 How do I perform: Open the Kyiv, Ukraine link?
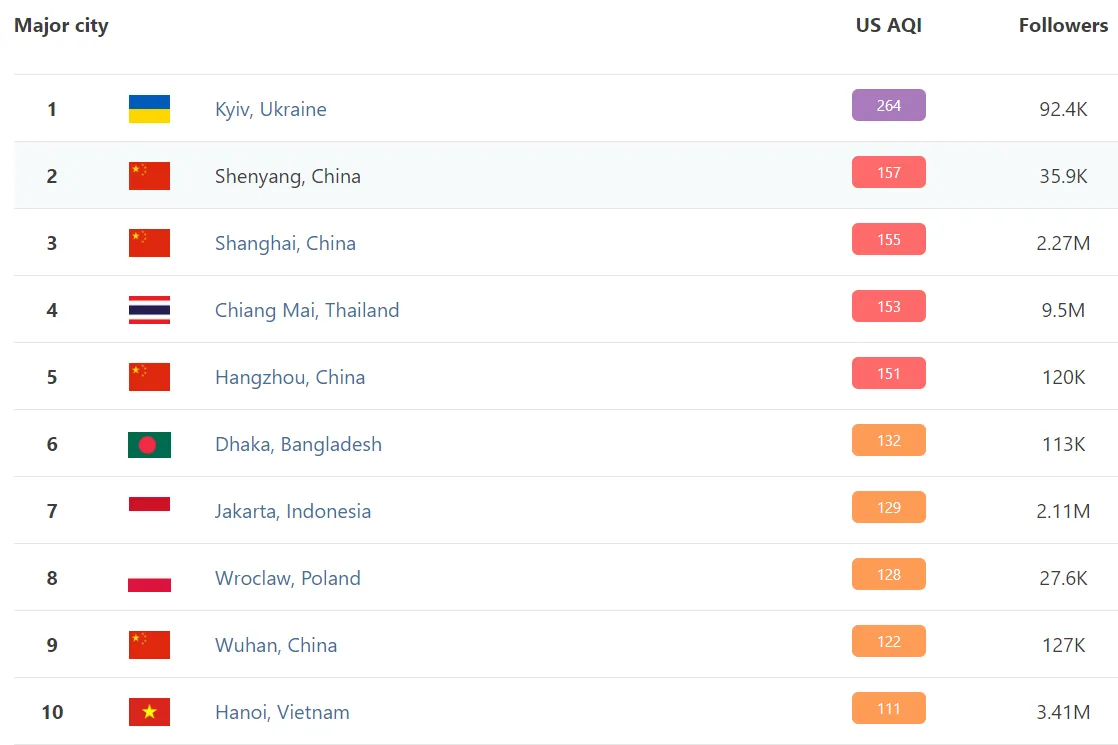271,109
